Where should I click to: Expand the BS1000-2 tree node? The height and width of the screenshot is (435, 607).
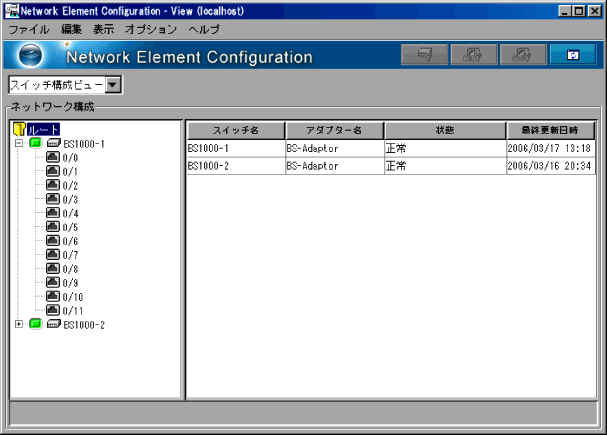[x=19, y=325]
